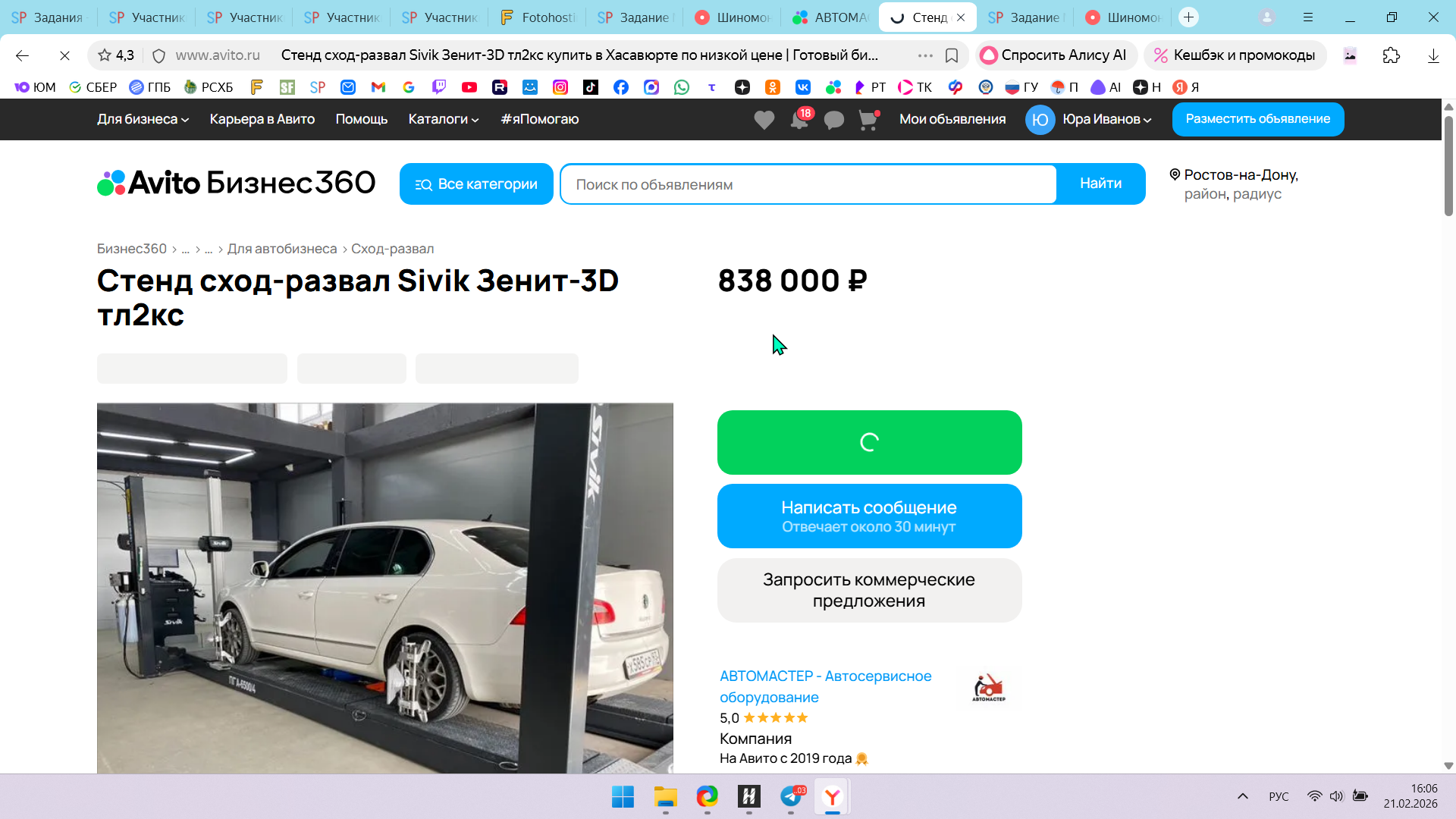Stop page loading with X button
The width and height of the screenshot is (1456, 819).
pos(64,55)
